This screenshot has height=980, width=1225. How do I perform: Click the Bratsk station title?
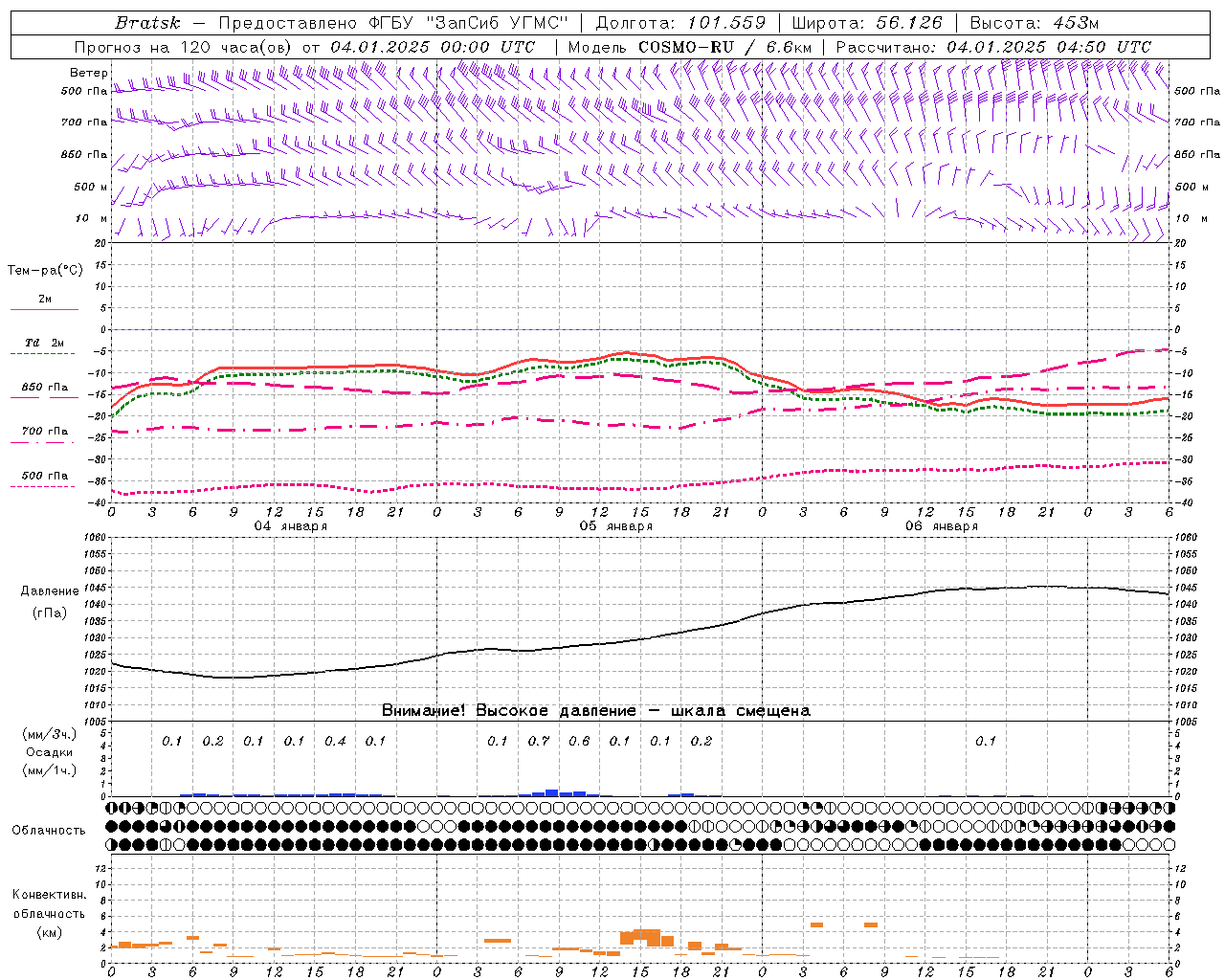[147, 23]
